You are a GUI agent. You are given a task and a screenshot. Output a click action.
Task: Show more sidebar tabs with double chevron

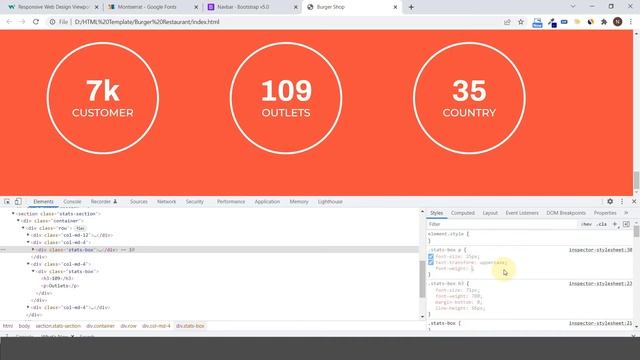[626, 213]
